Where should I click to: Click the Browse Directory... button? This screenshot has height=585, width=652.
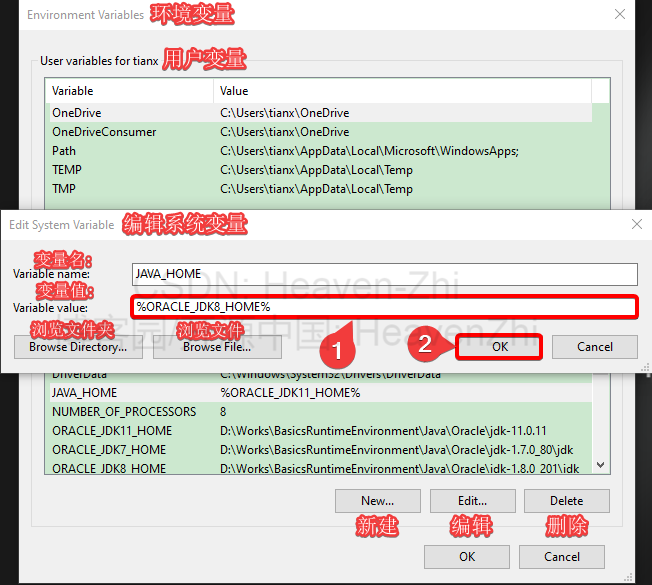(78, 347)
